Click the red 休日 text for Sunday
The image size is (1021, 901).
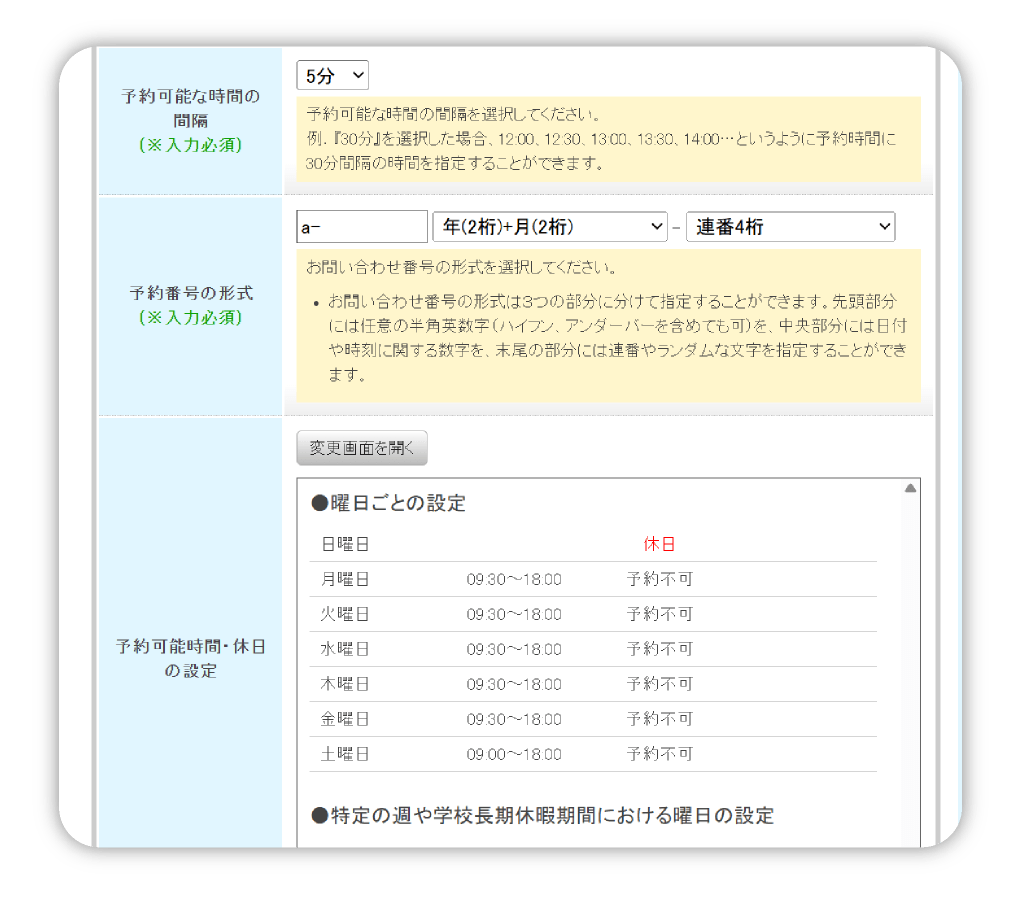coord(659,544)
